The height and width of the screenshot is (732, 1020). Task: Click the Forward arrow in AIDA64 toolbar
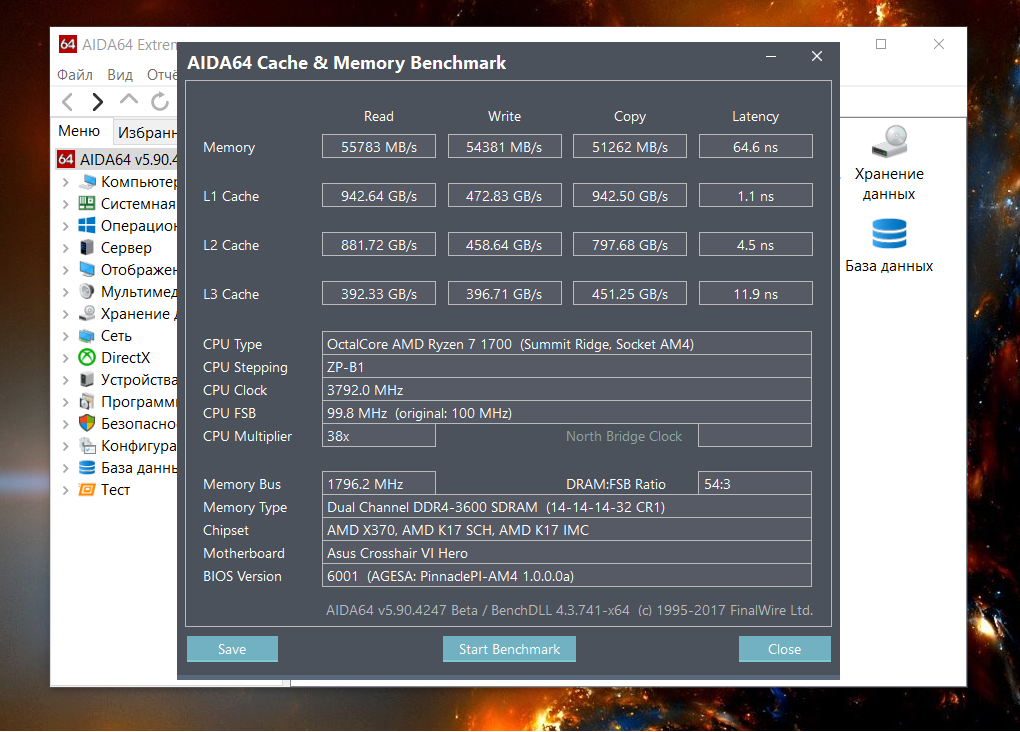98,102
